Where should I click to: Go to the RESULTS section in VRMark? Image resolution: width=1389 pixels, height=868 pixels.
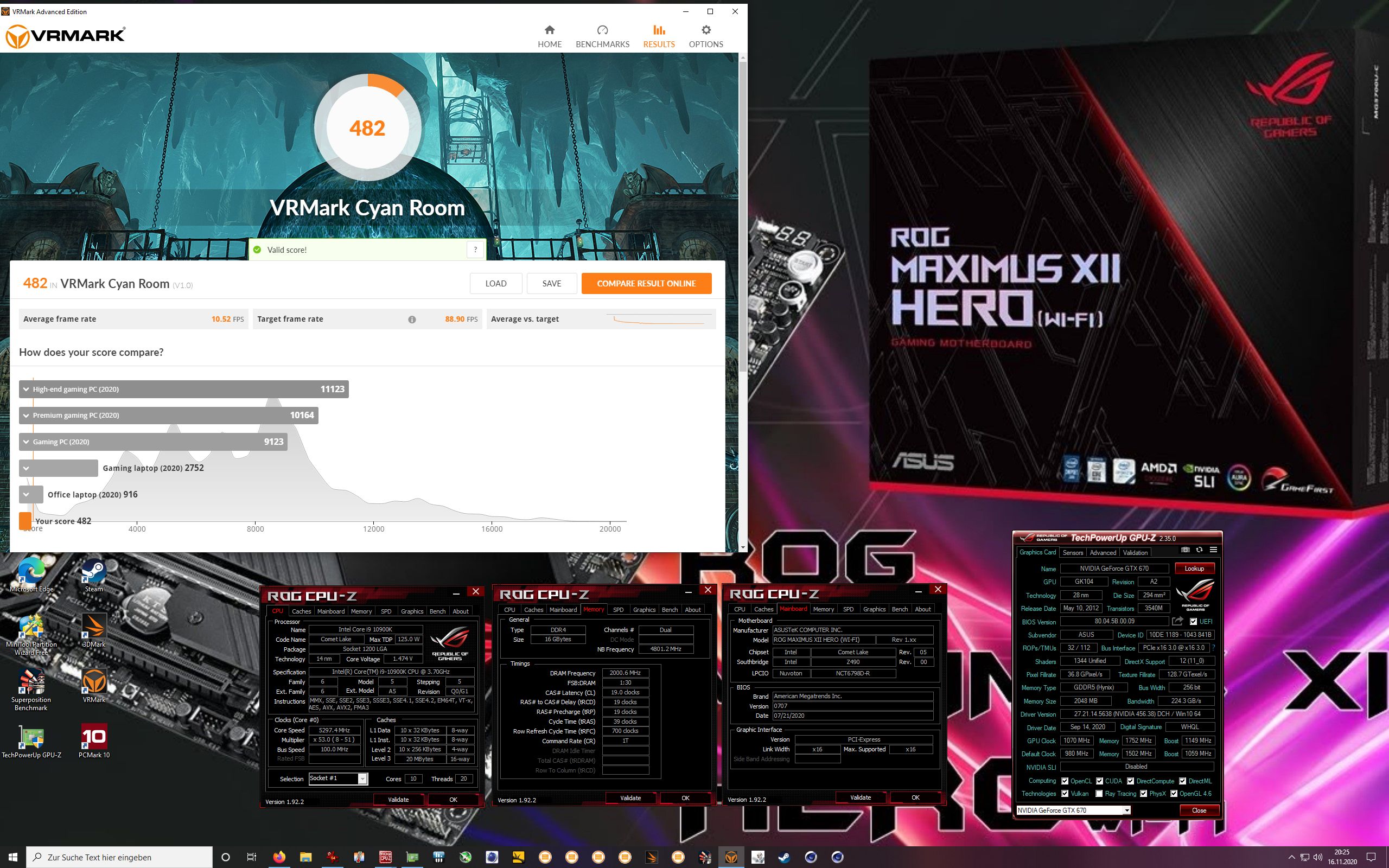[x=658, y=36]
